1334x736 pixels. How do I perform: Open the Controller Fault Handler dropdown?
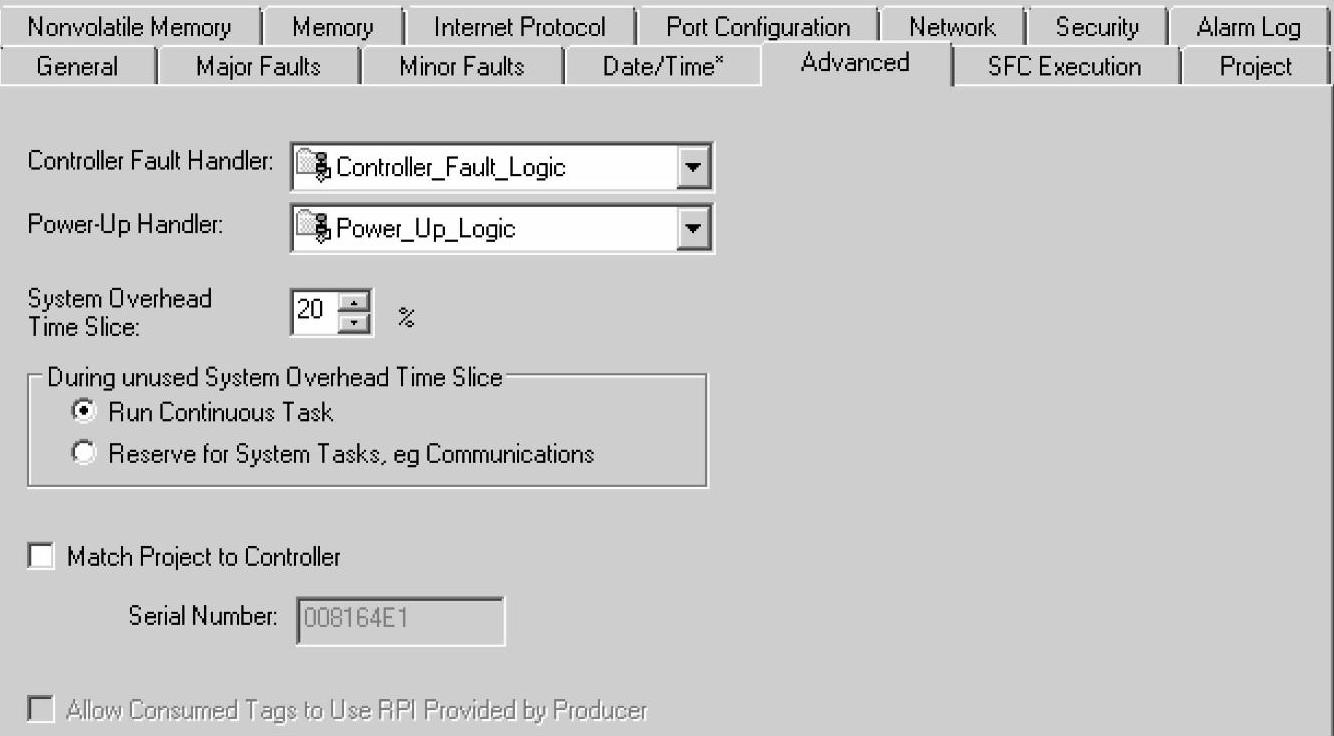pyautogui.click(x=692, y=167)
